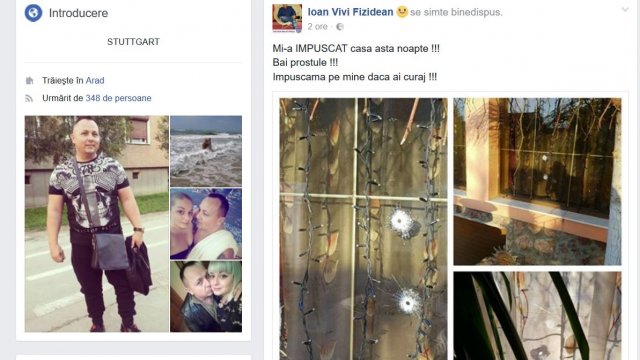Open the couple selfie with blue background
Image resolution: width=640 pixels, height=360 pixels.
[206, 224]
